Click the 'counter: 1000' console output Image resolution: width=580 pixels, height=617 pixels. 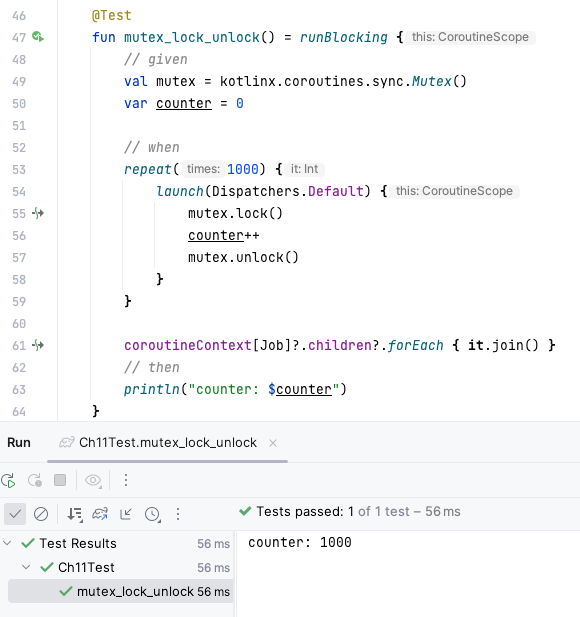point(300,542)
